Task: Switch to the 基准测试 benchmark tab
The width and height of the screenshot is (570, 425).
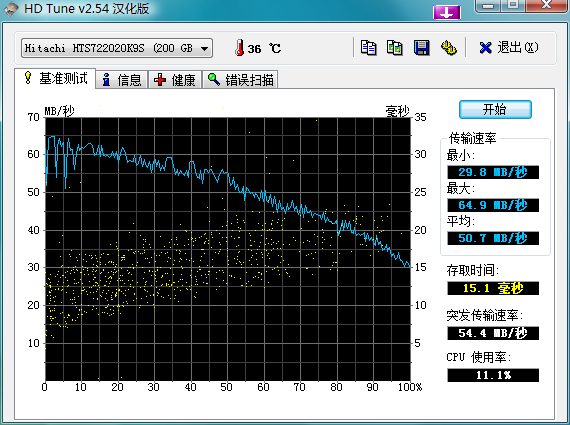Action: 55,78
